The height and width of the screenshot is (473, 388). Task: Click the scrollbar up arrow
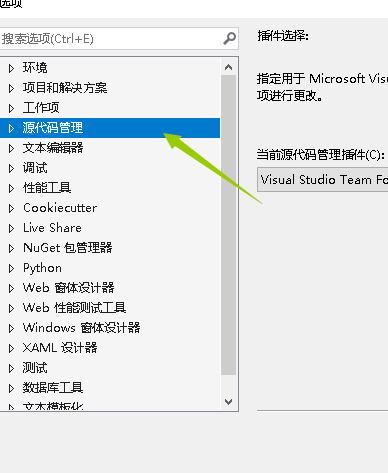coord(228,67)
